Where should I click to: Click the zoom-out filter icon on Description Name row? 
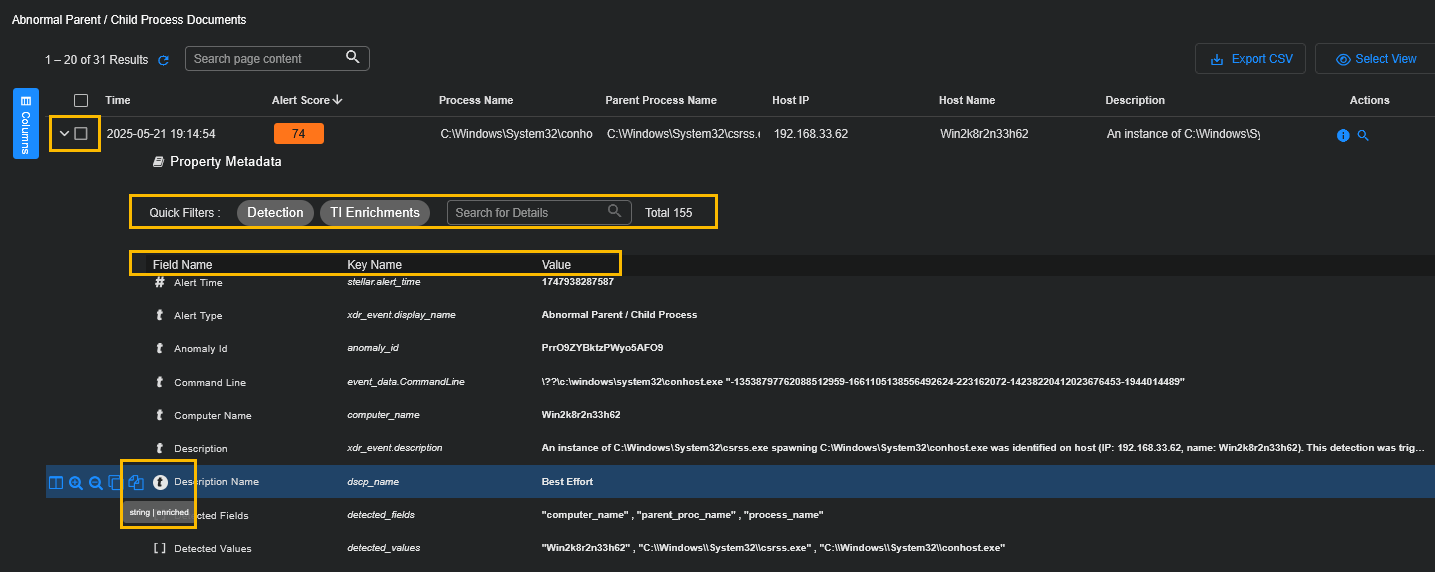96,483
